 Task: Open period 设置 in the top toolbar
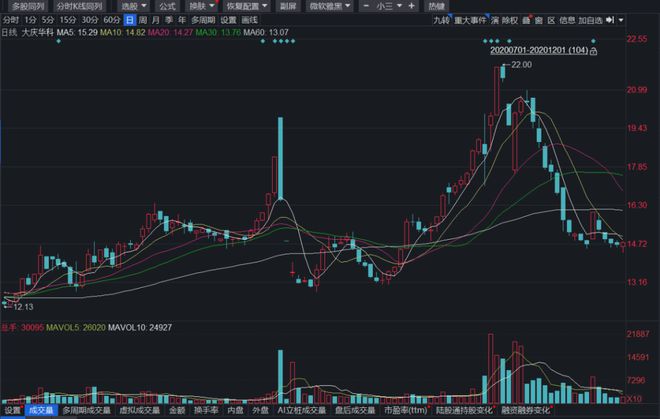point(229,20)
